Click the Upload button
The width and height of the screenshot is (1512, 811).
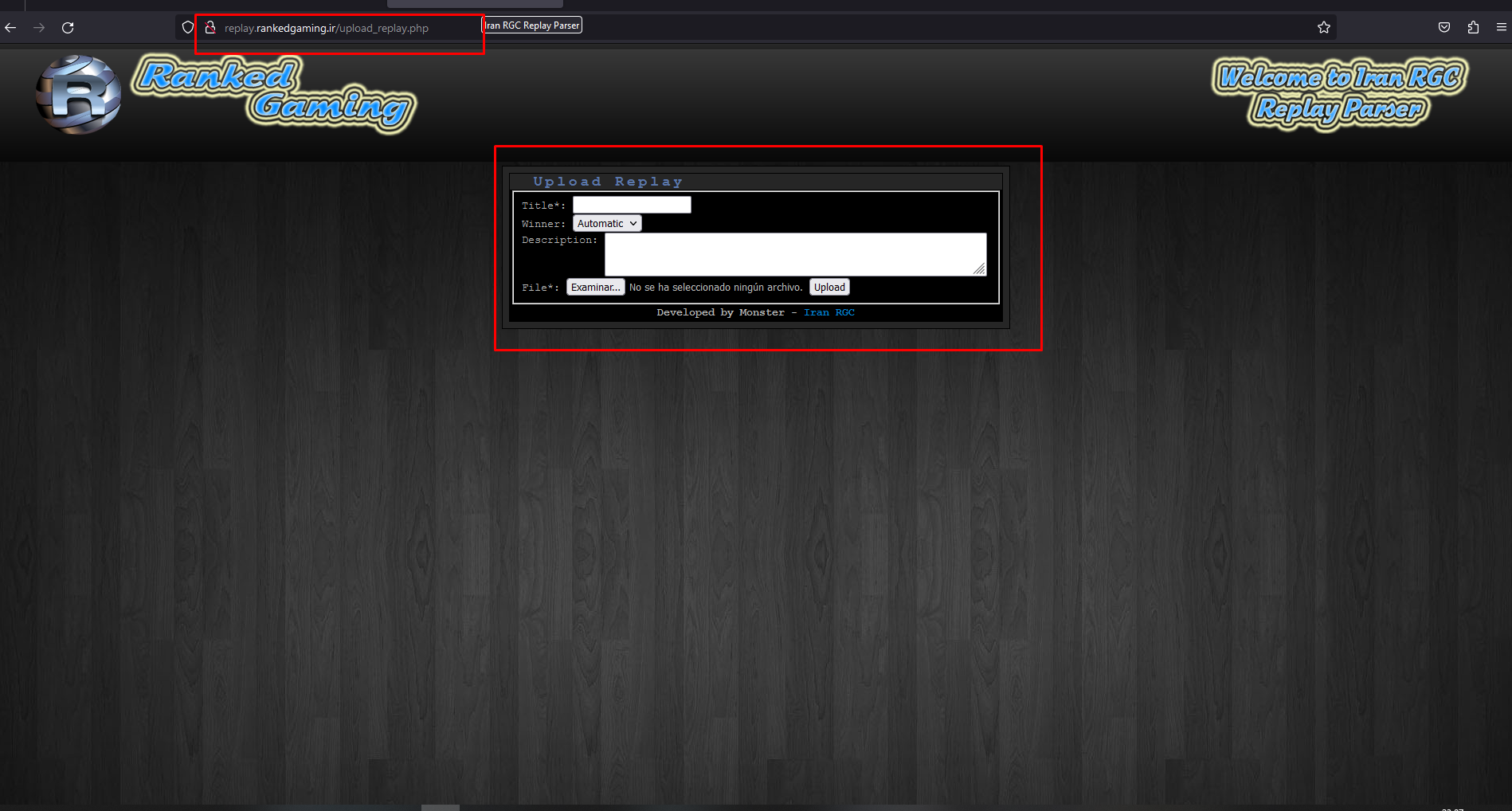coord(829,288)
